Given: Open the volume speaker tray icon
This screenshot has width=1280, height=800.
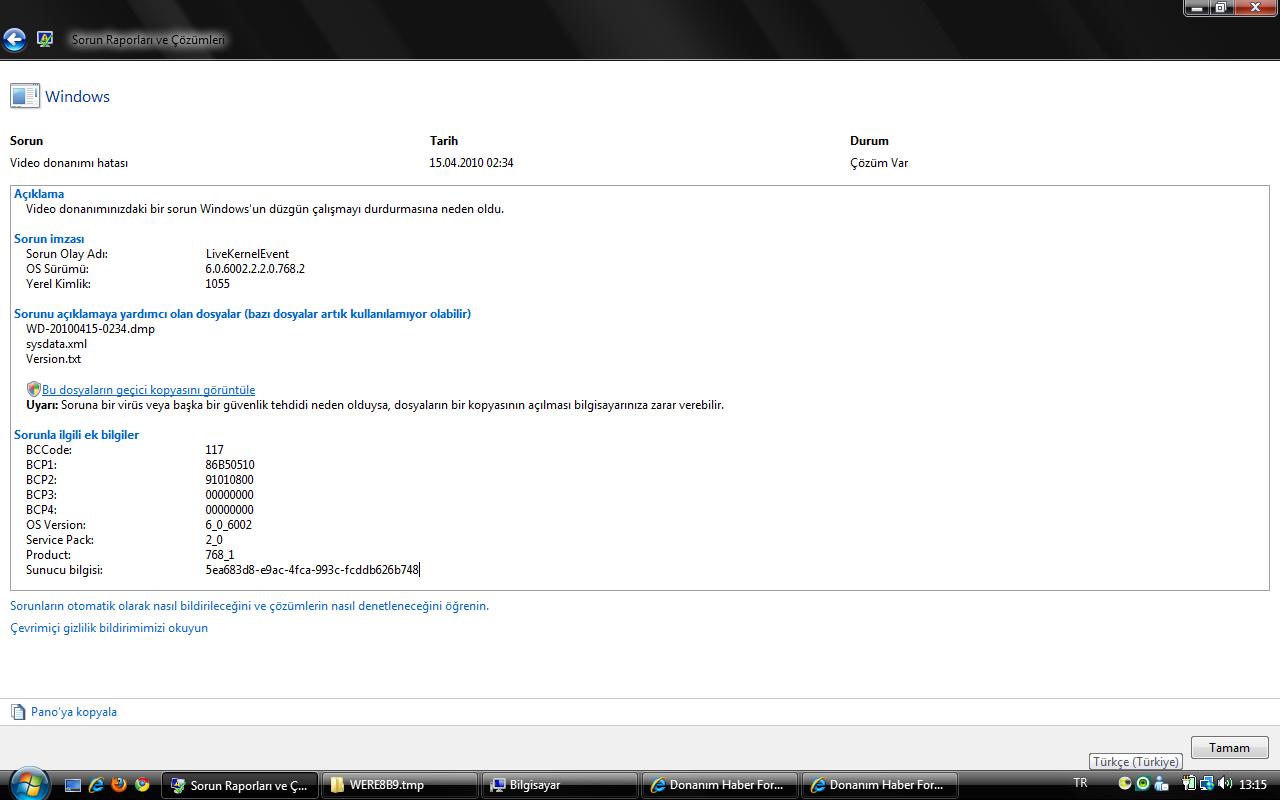Looking at the screenshot, I should [x=1224, y=784].
